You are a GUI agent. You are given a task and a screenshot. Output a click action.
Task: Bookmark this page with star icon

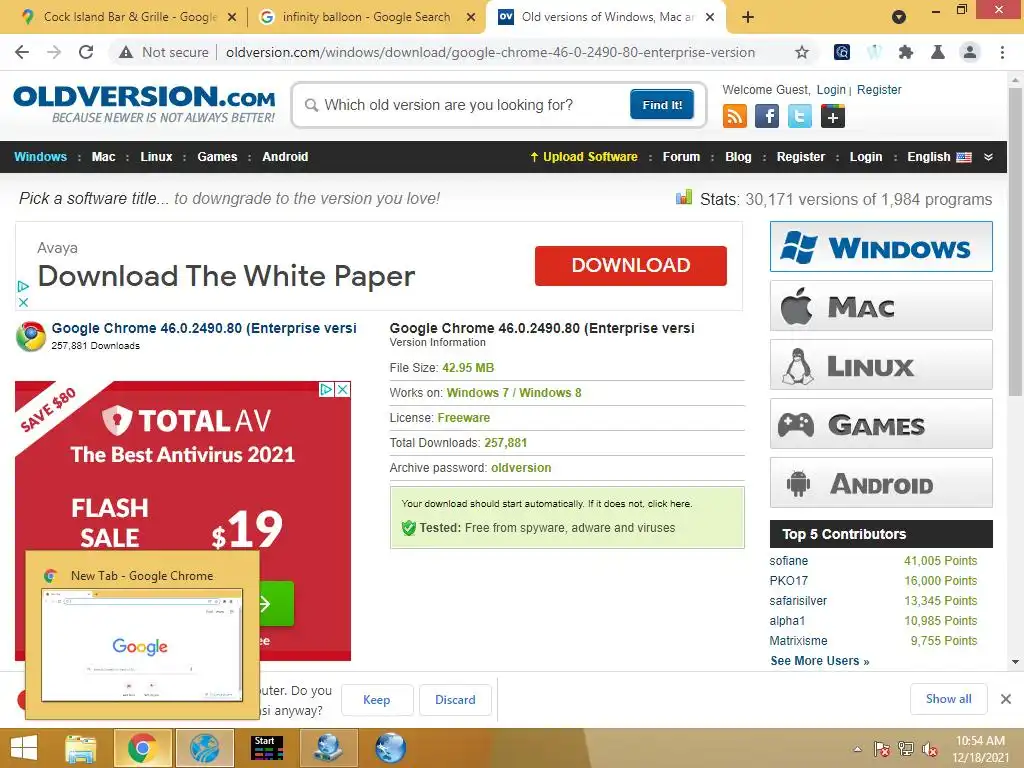[x=801, y=52]
